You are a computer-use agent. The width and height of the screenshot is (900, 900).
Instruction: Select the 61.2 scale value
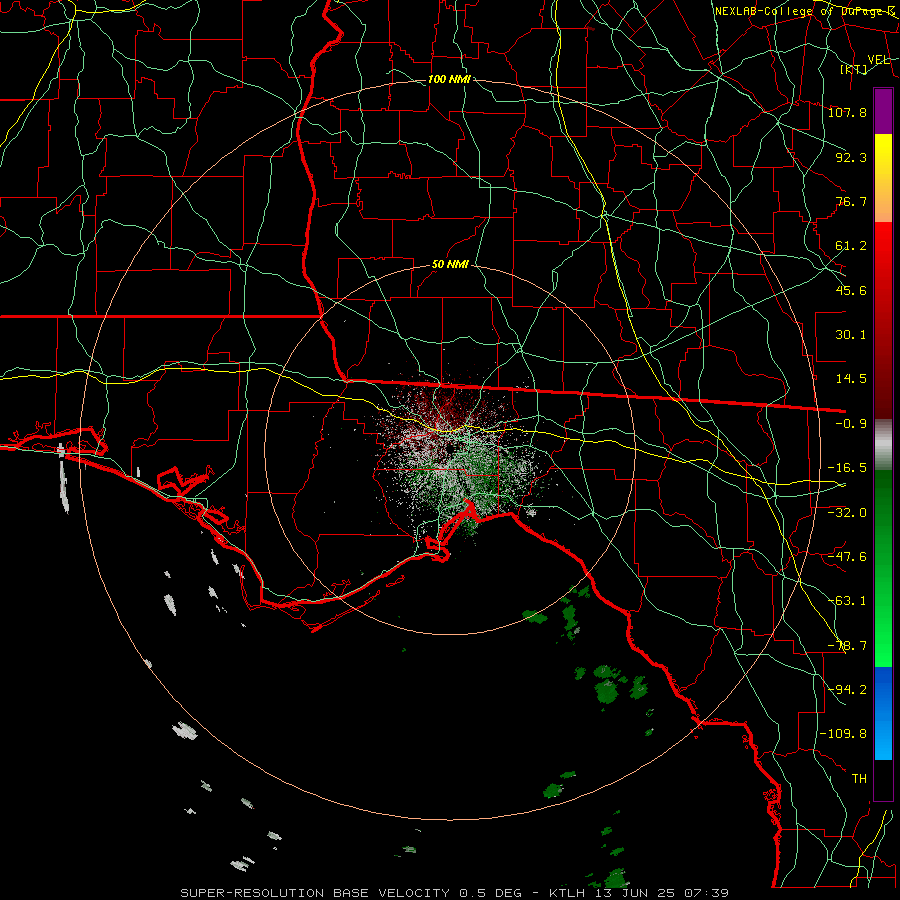[851, 246]
